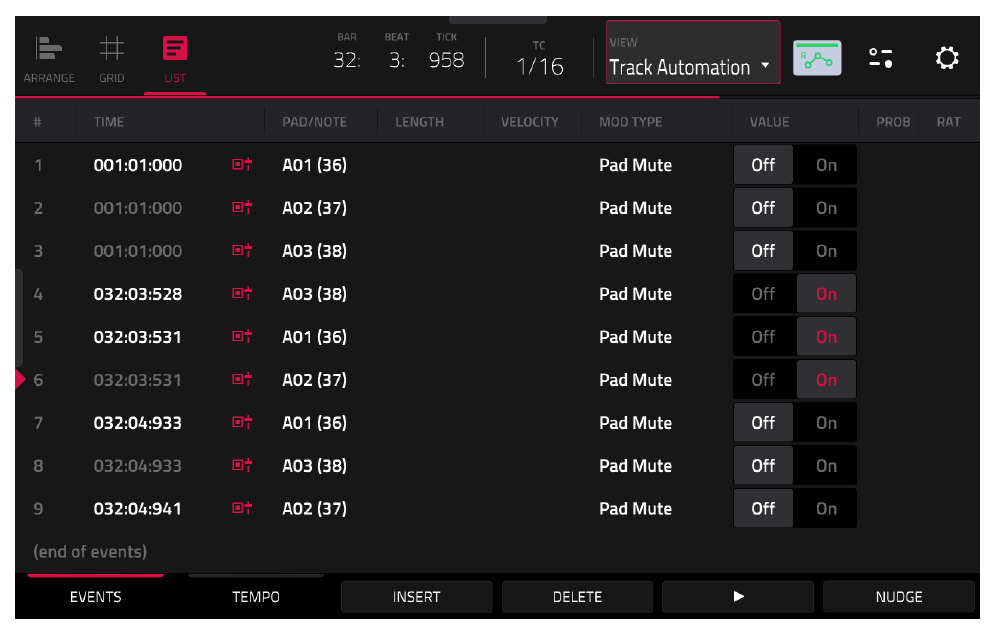
Task: Select pad A03 (38) in row 4
Action: coord(314,294)
